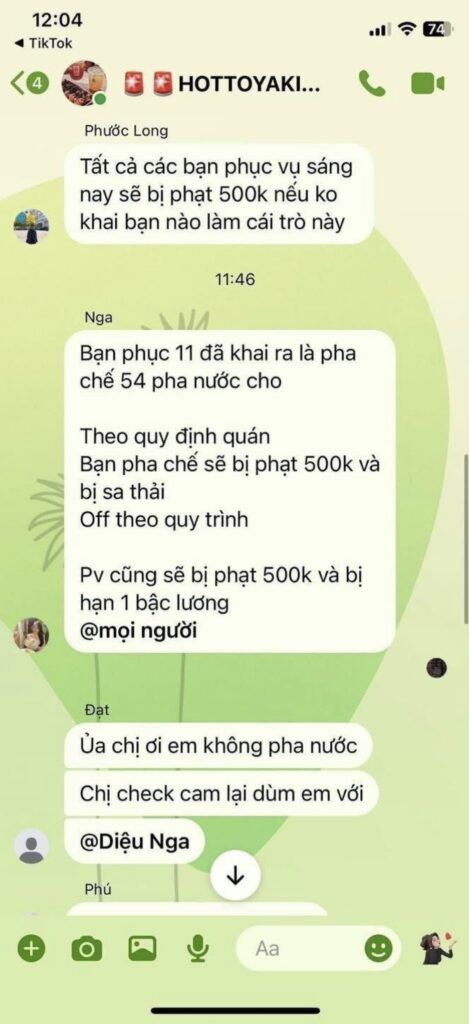
Task: Select Đạt's message 'Chị check cam lại'
Action: (221, 794)
